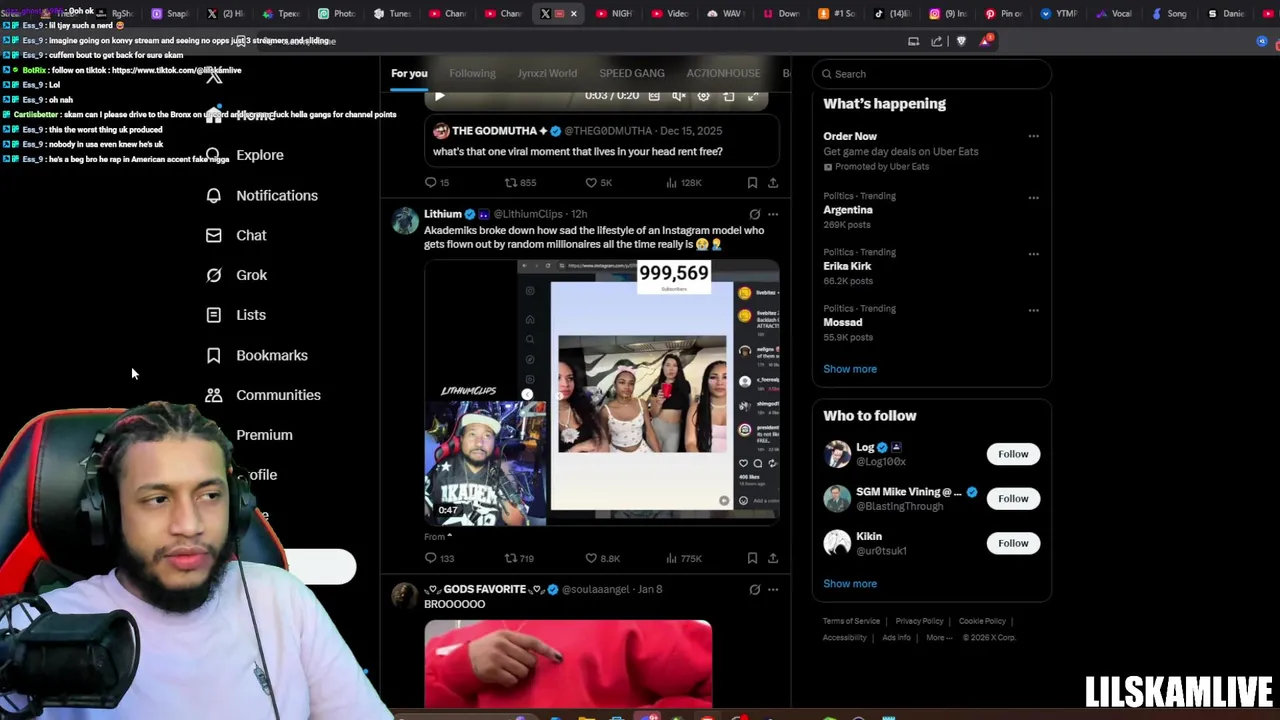Open more options for Argentina trend
Screen dimensions: 1280x720
tap(1033, 197)
